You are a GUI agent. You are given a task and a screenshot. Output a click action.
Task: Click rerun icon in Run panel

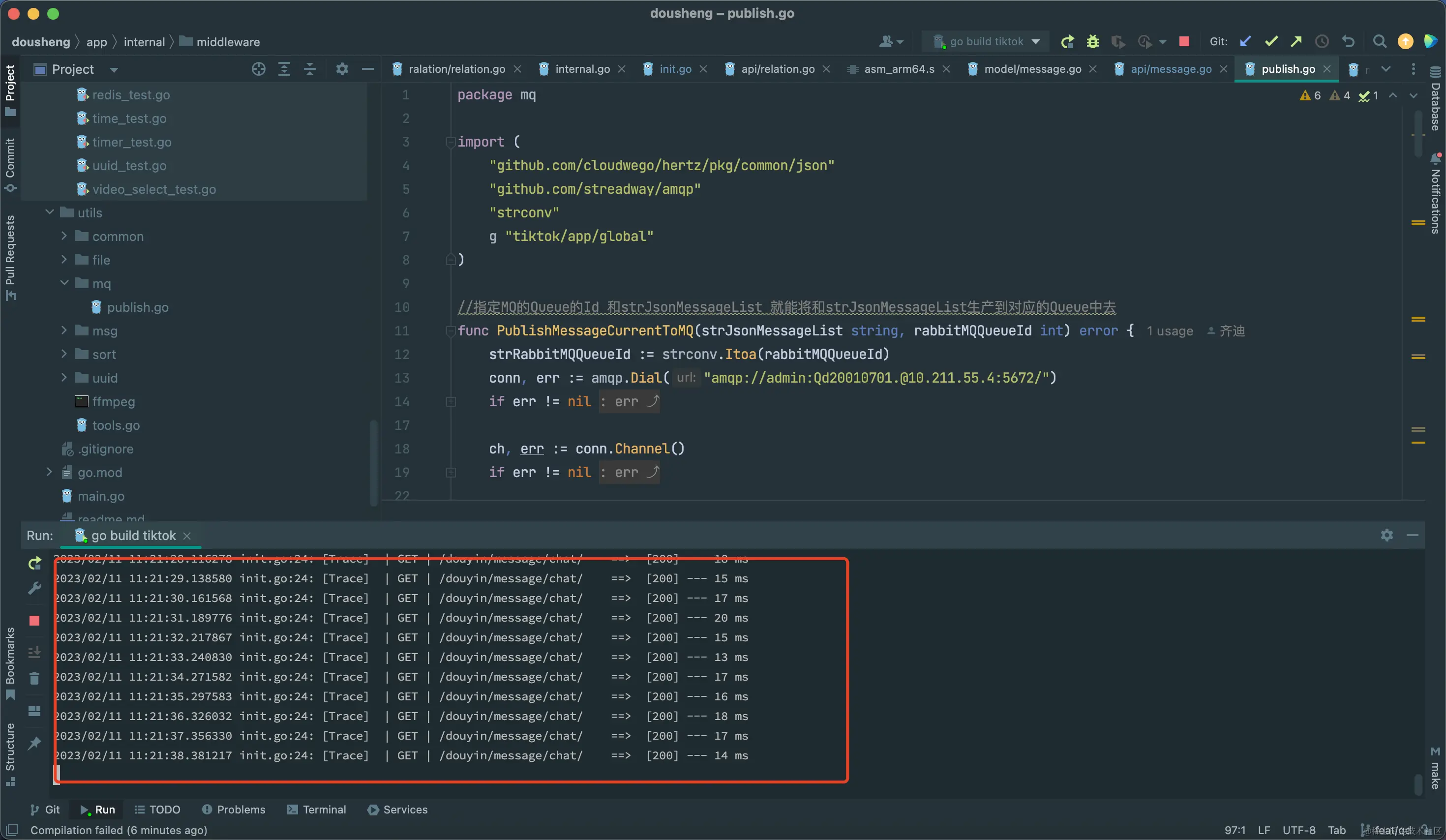34,564
